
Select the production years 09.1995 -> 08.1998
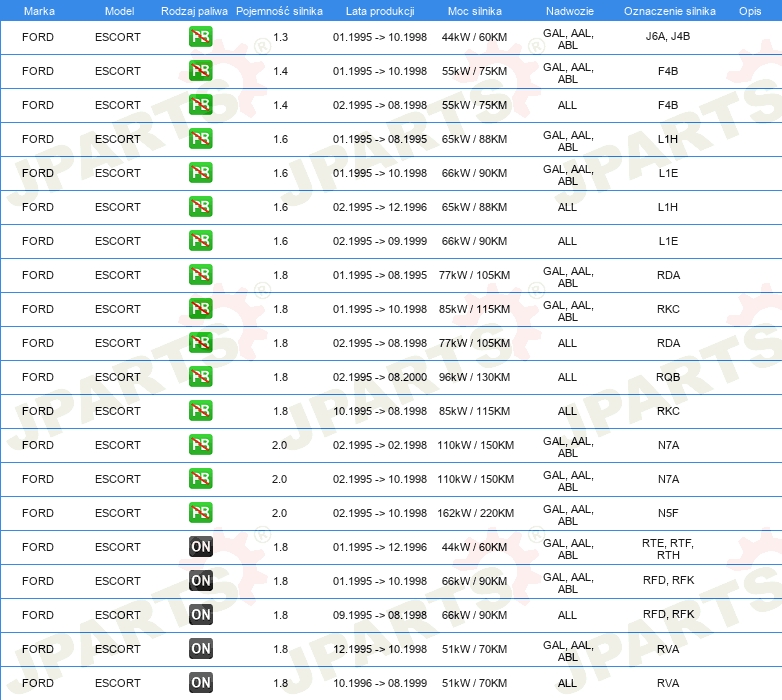pos(380,615)
